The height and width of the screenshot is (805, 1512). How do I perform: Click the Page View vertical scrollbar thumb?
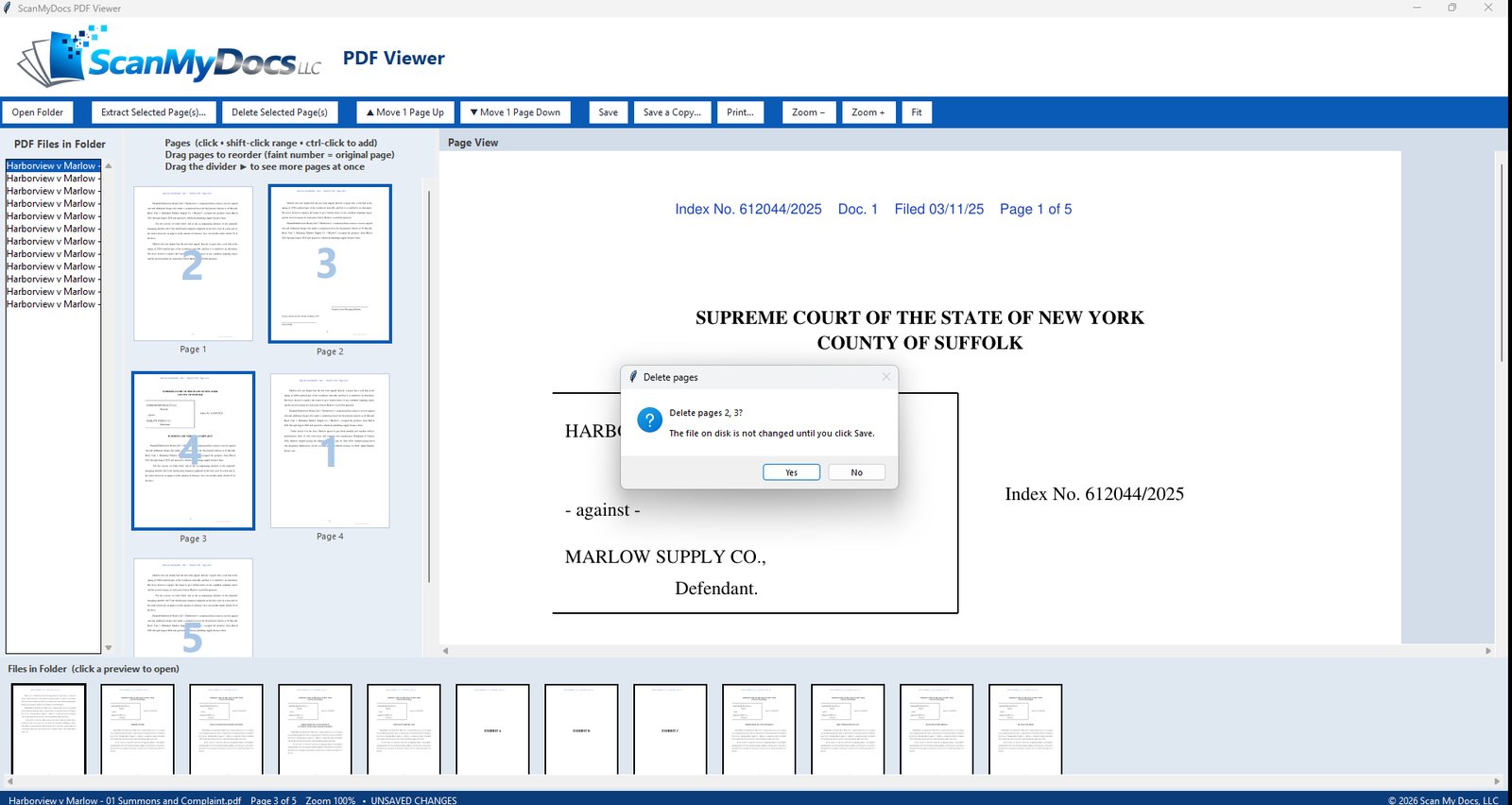1502,262
